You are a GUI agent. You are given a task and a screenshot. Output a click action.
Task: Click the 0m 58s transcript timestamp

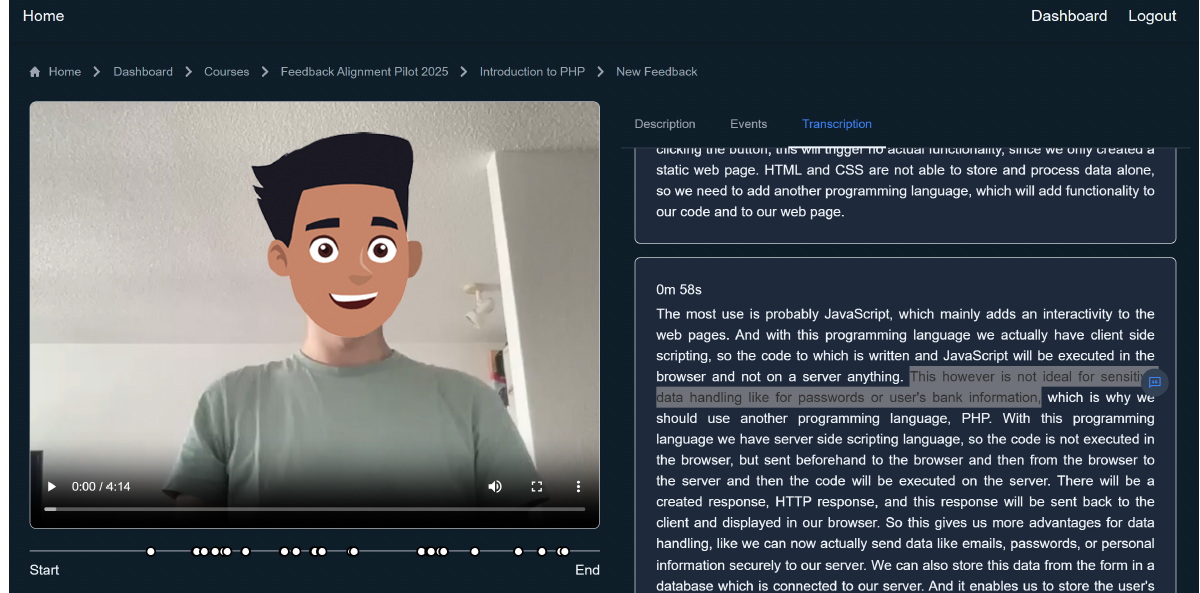pyautogui.click(x=679, y=290)
